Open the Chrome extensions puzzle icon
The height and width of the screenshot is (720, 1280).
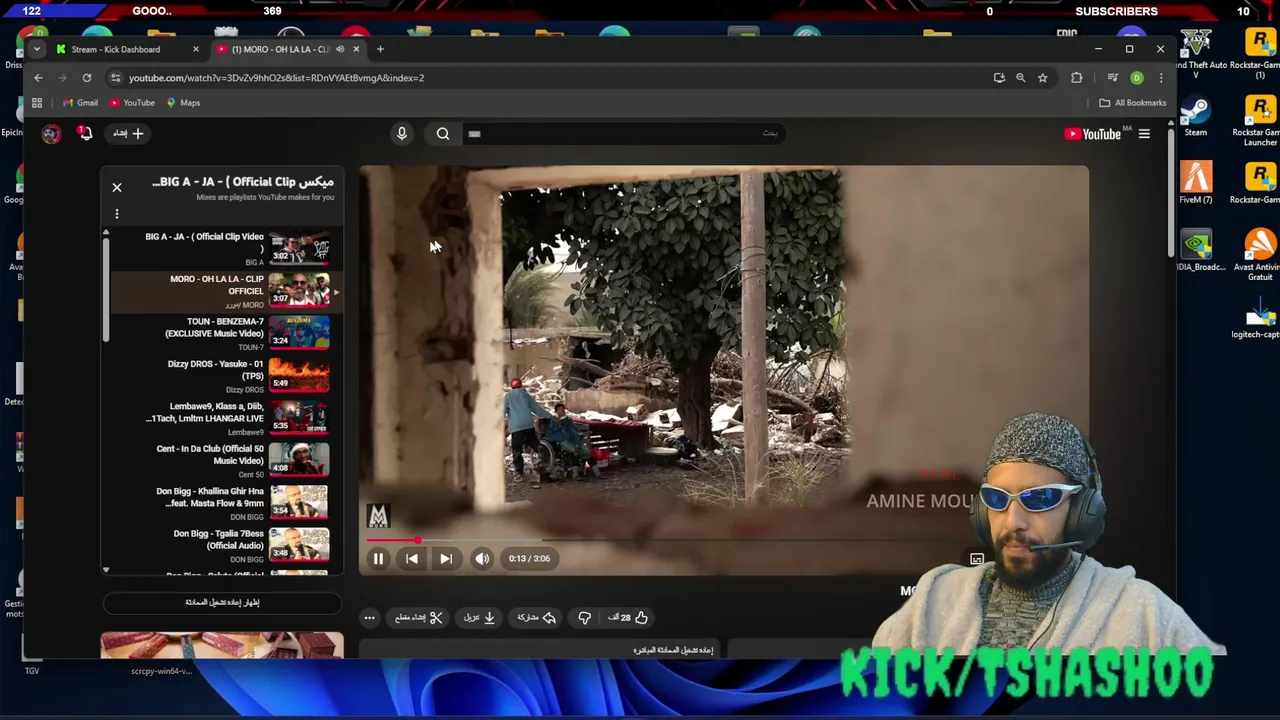[1077, 78]
